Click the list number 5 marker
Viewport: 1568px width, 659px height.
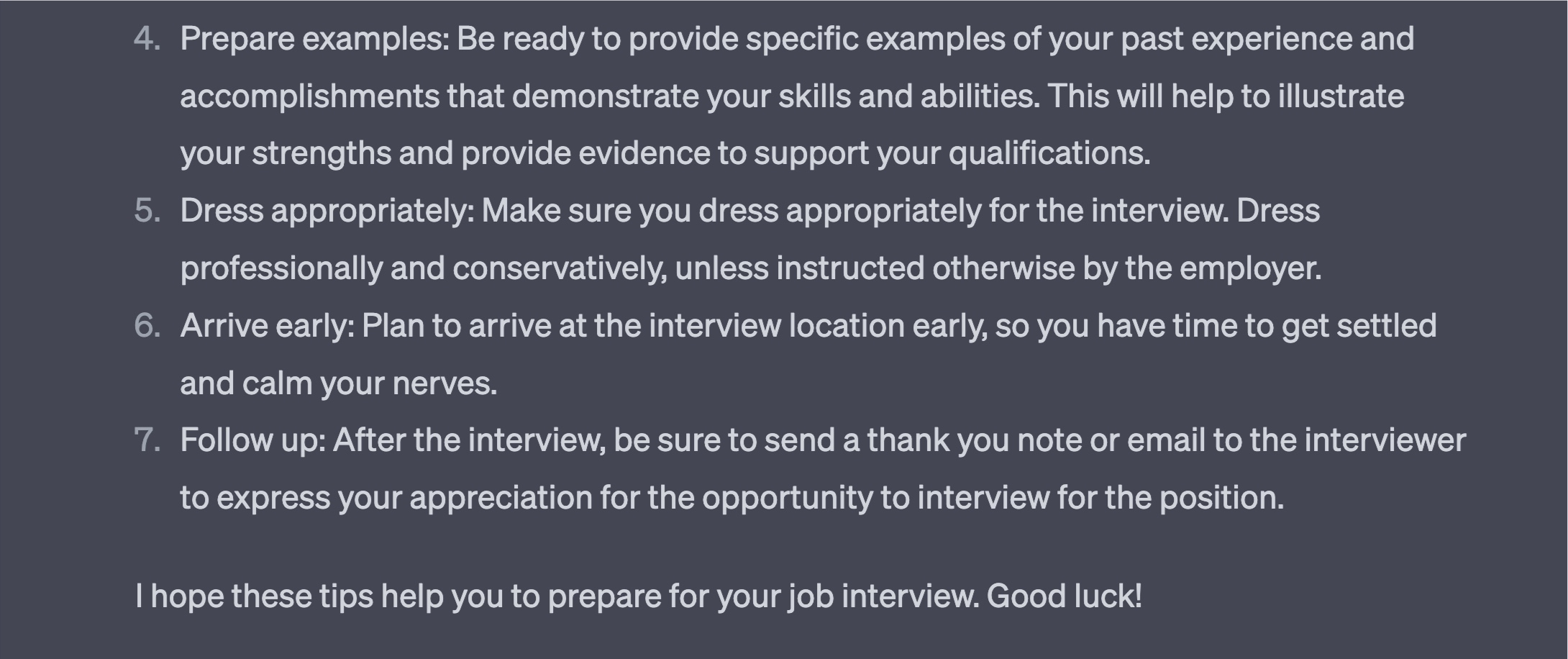coord(147,211)
